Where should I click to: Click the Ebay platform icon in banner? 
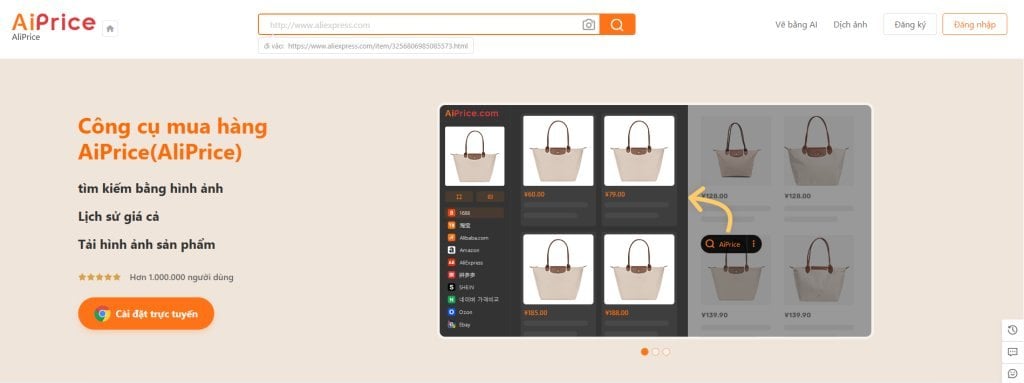(451, 324)
